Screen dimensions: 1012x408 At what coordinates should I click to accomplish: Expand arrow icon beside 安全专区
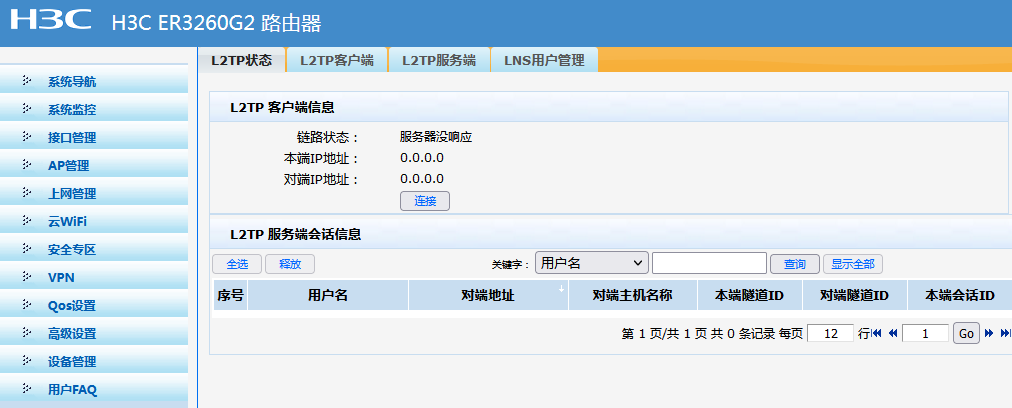(26, 249)
